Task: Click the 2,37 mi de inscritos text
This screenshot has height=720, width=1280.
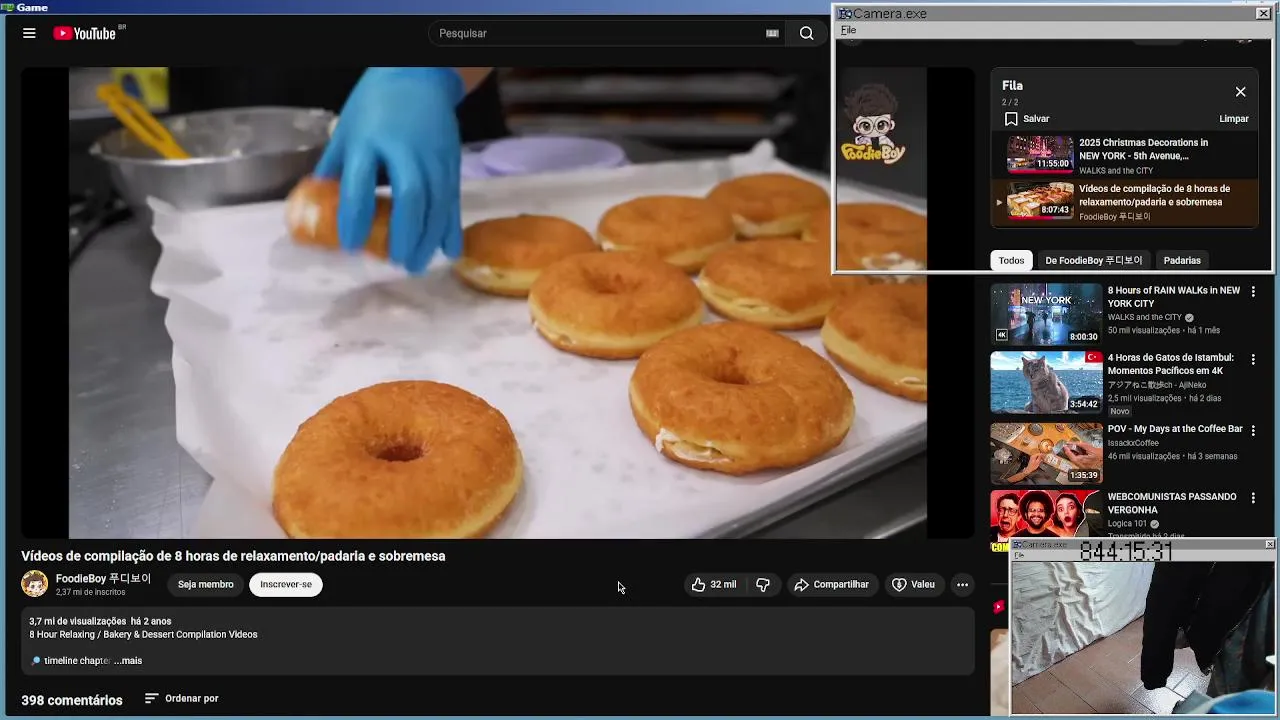Action: click(x=91, y=592)
